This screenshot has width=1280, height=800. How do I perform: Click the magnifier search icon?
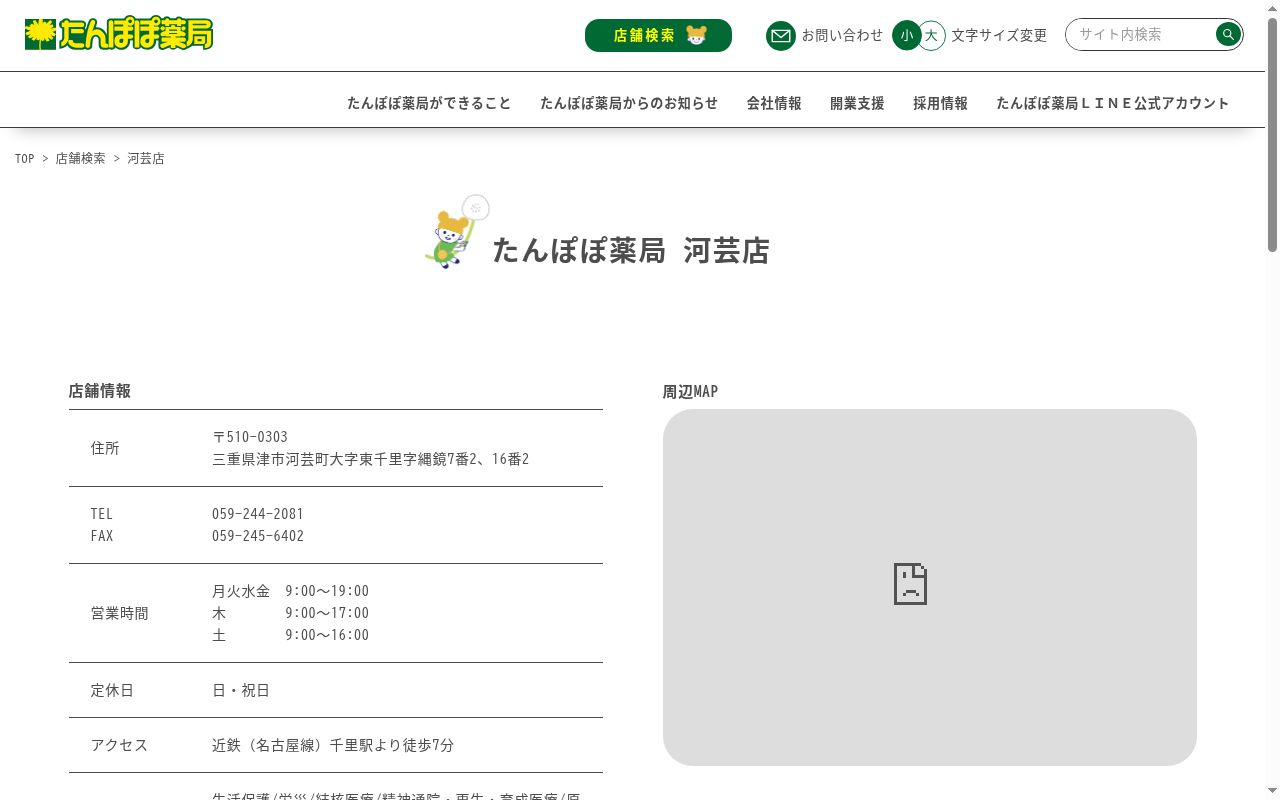coord(1228,34)
